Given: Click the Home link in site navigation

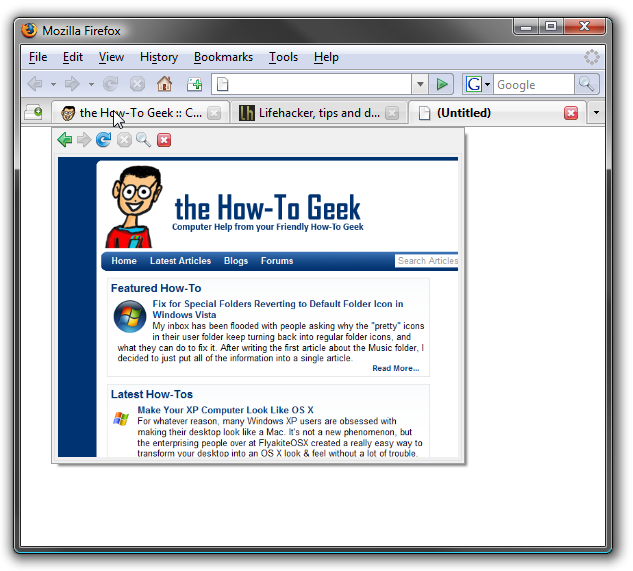Looking at the screenshot, I should pyautogui.click(x=124, y=261).
